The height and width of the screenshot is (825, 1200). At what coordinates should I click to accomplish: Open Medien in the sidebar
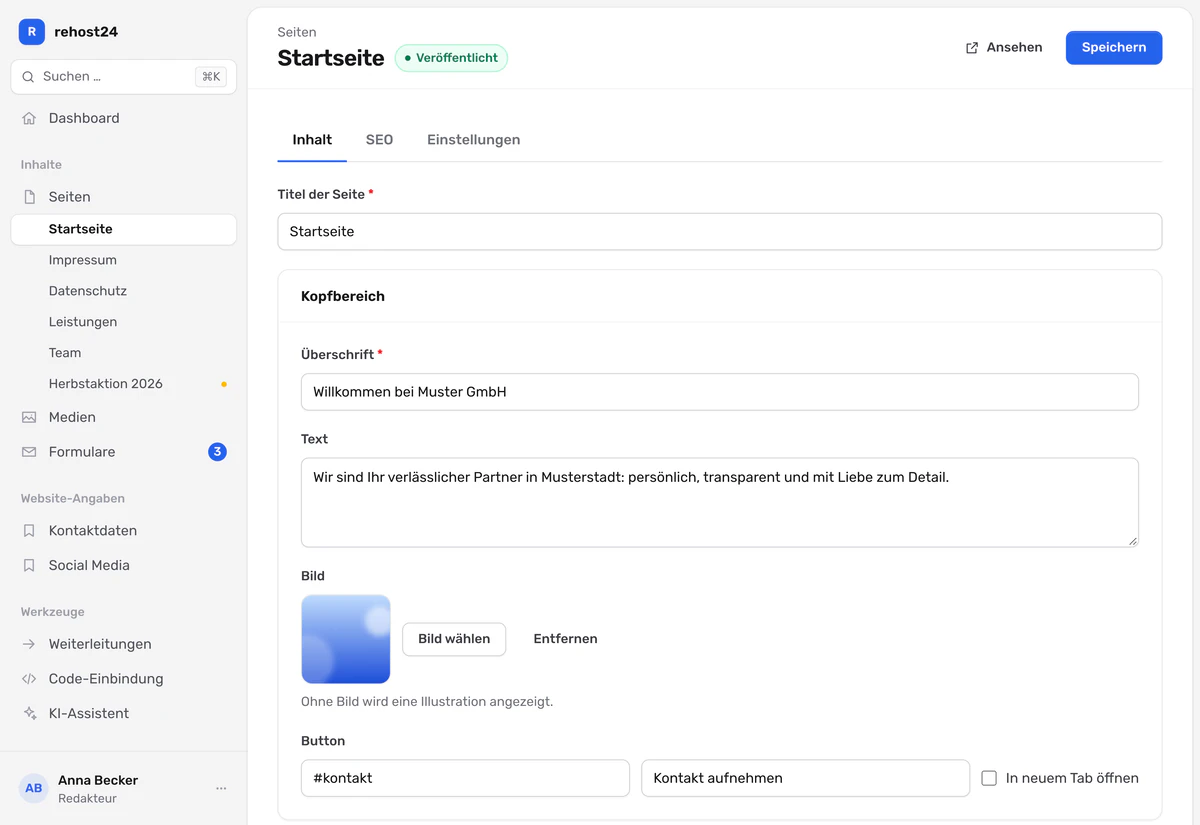pos(124,417)
